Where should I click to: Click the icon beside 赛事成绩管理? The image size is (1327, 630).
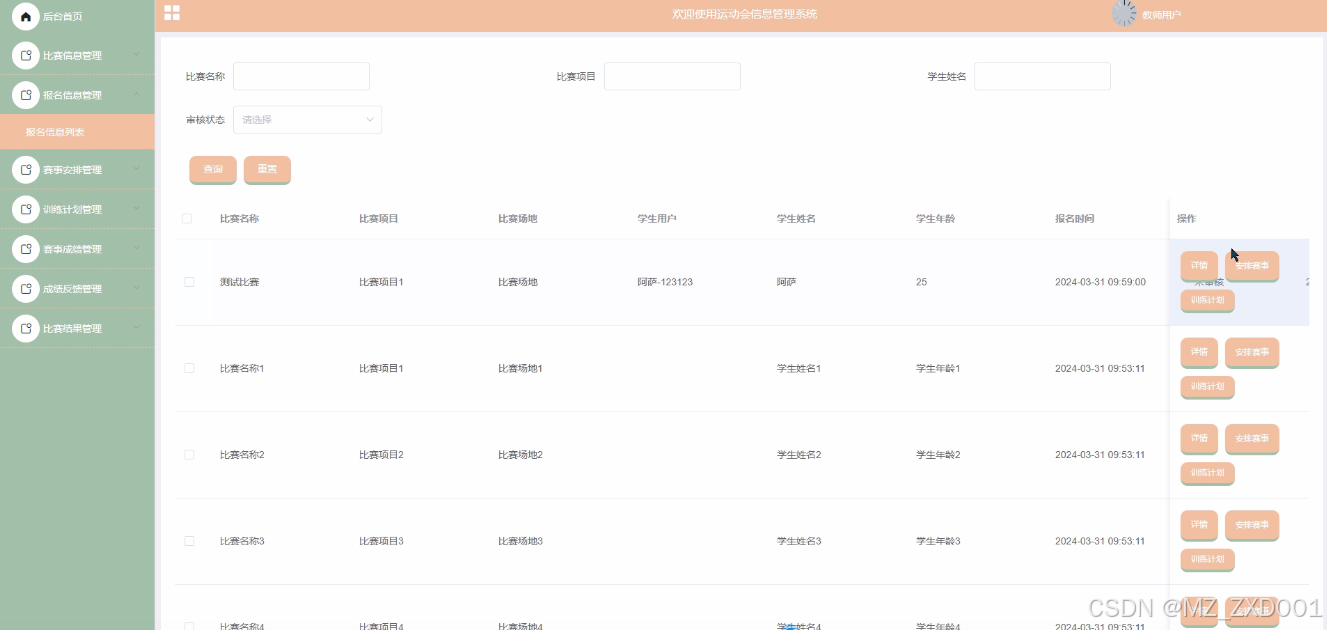click(26, 249)
